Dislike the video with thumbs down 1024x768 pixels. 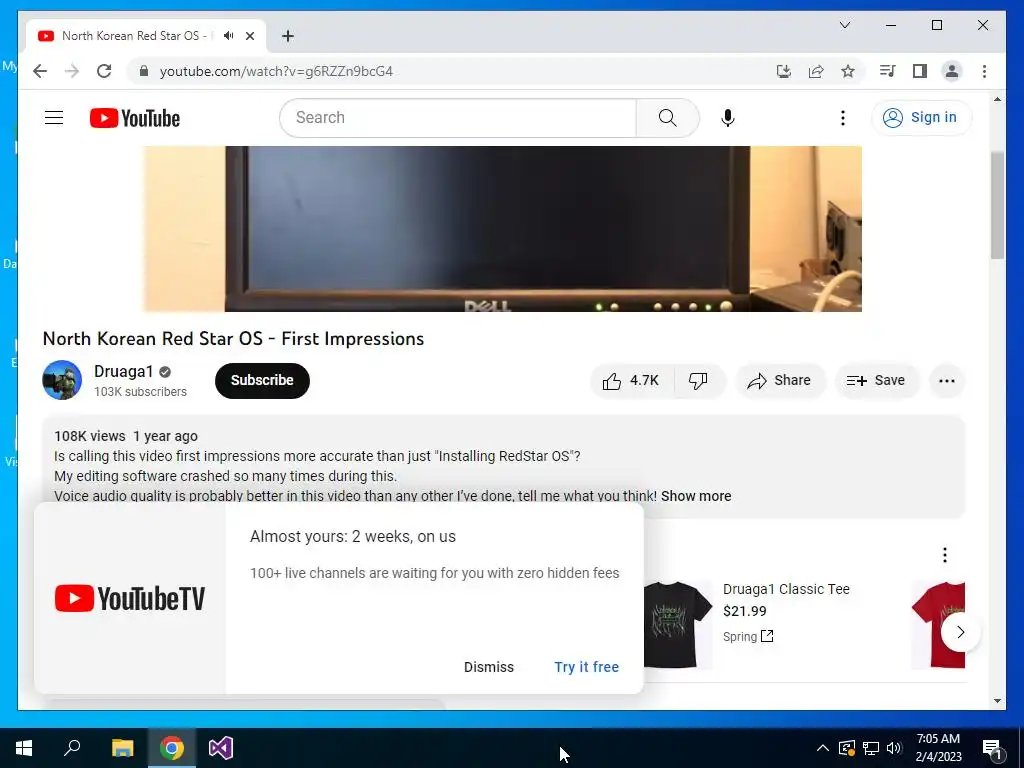point(698,381)
